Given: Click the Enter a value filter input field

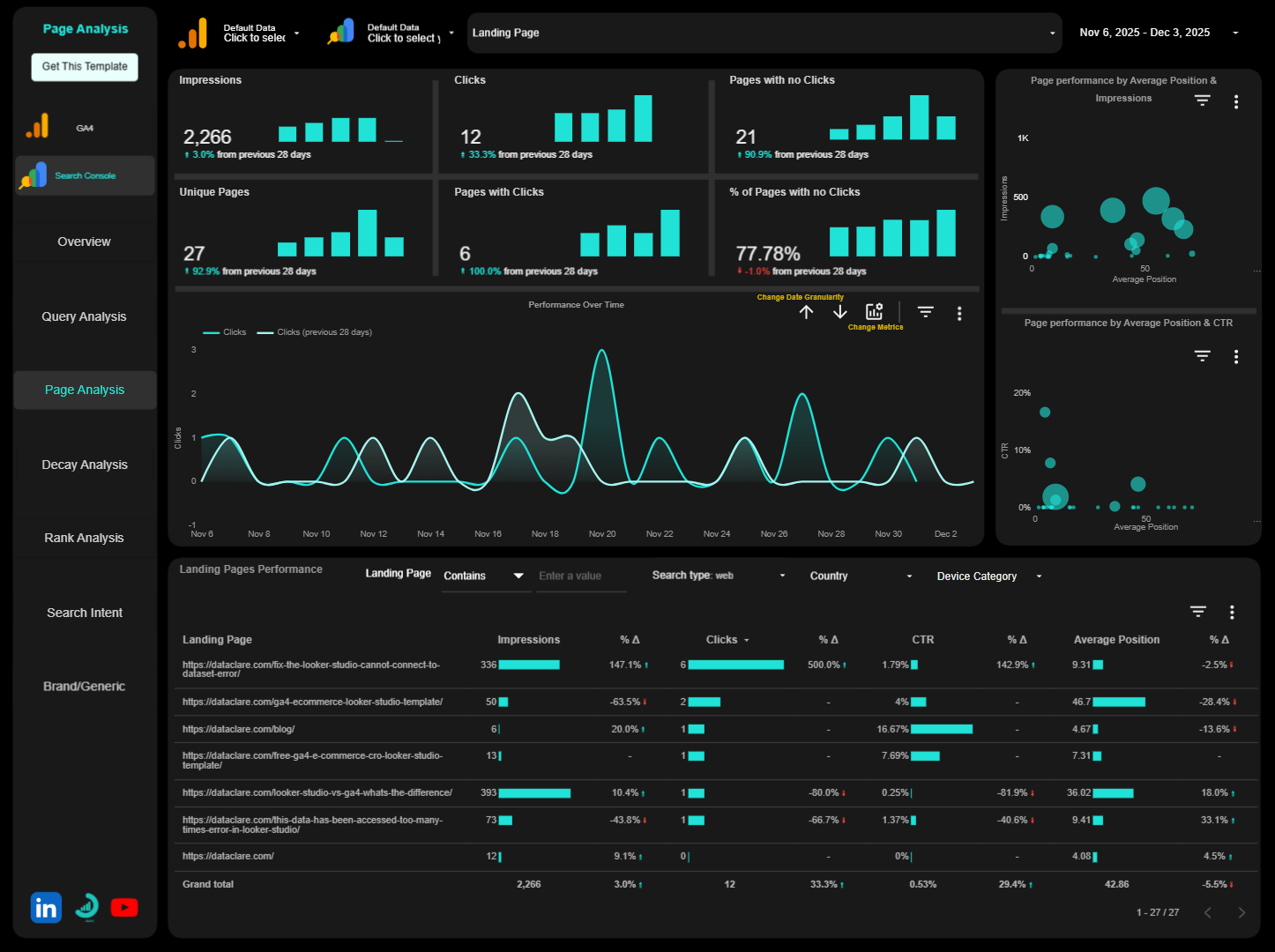Looking at the screenshot, I should 580,576.
